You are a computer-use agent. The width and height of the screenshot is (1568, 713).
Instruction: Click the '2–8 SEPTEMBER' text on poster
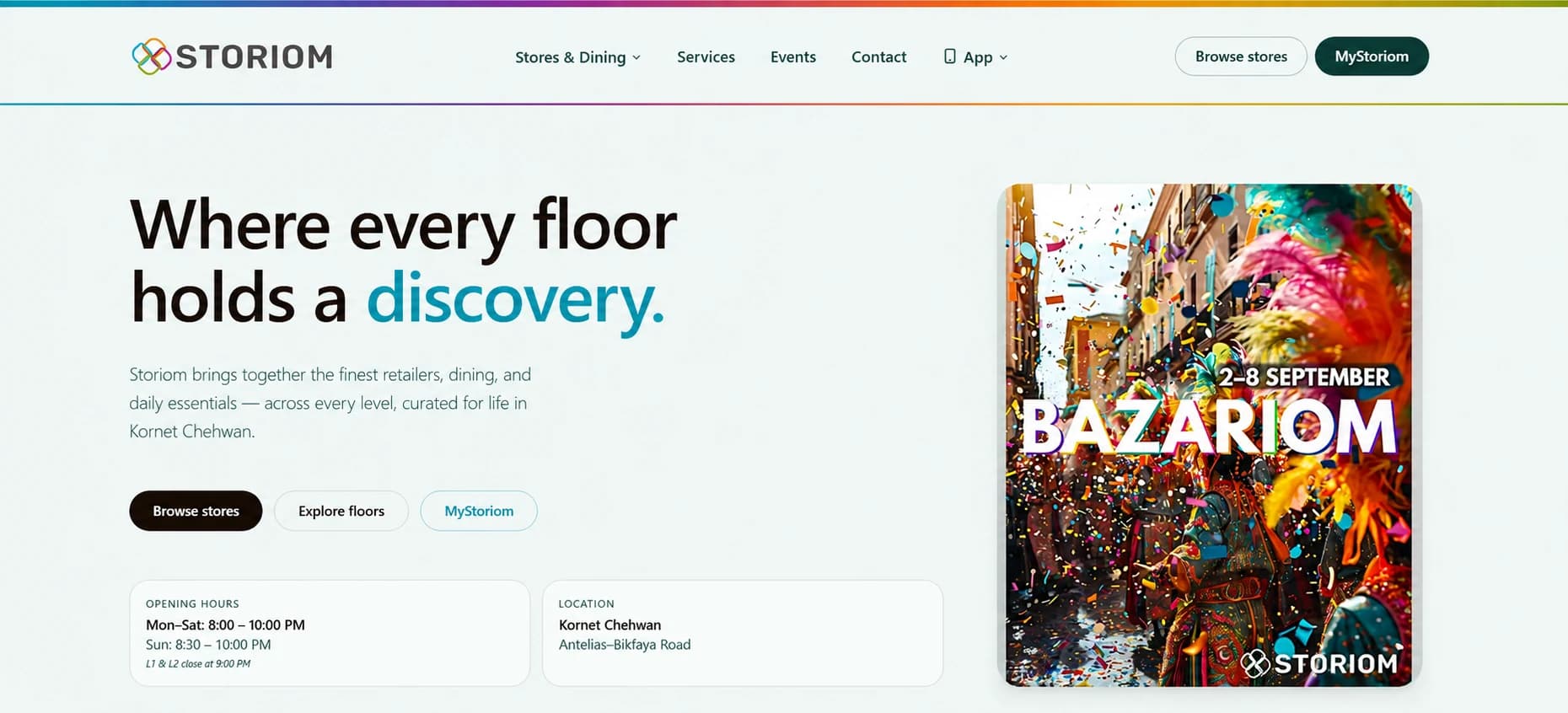[x=1304, y=378]
